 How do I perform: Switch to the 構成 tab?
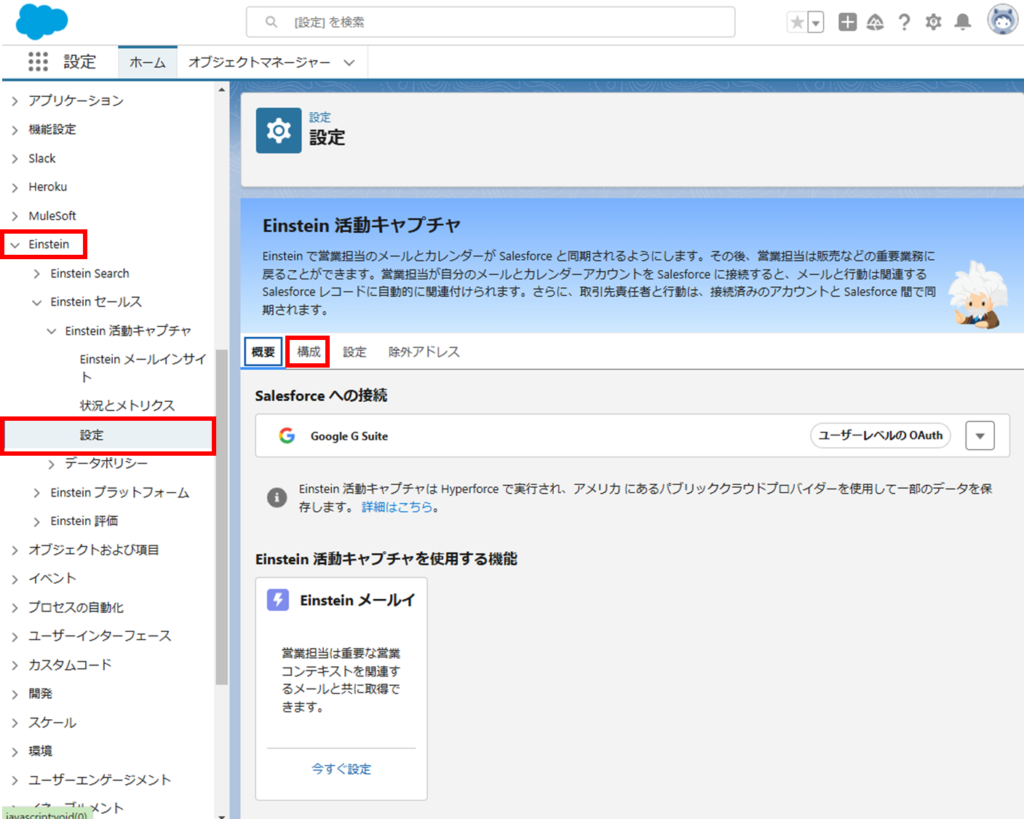click(309, 352)
